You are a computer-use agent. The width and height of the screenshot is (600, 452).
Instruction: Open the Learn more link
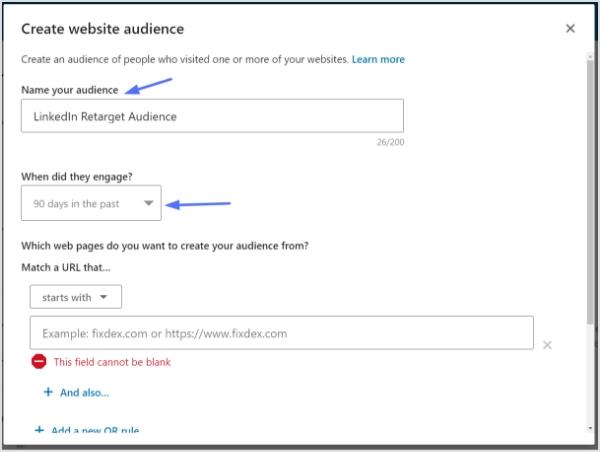(x=378, y=59)
